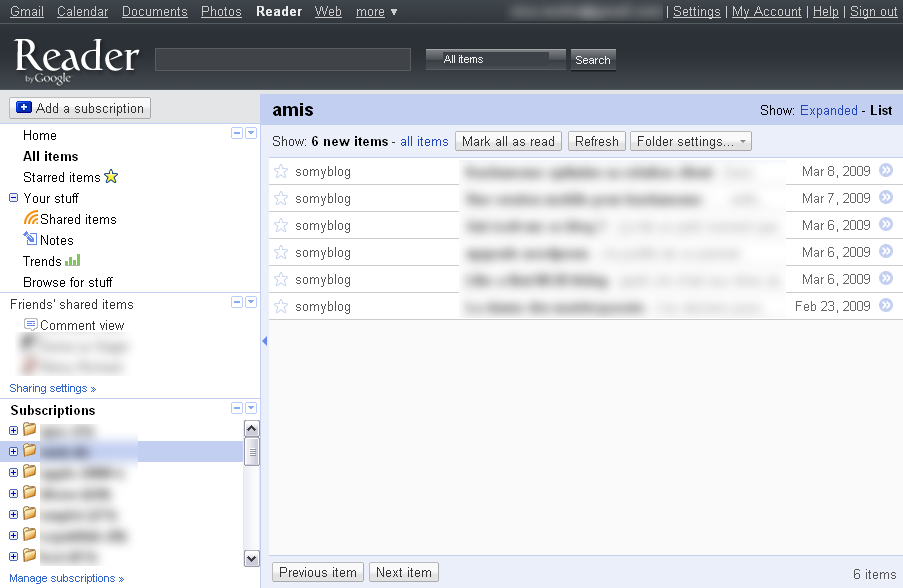903x588 pixels.
Task: Click the search input field
Action: pyautogui.click(x=283, y=59)
